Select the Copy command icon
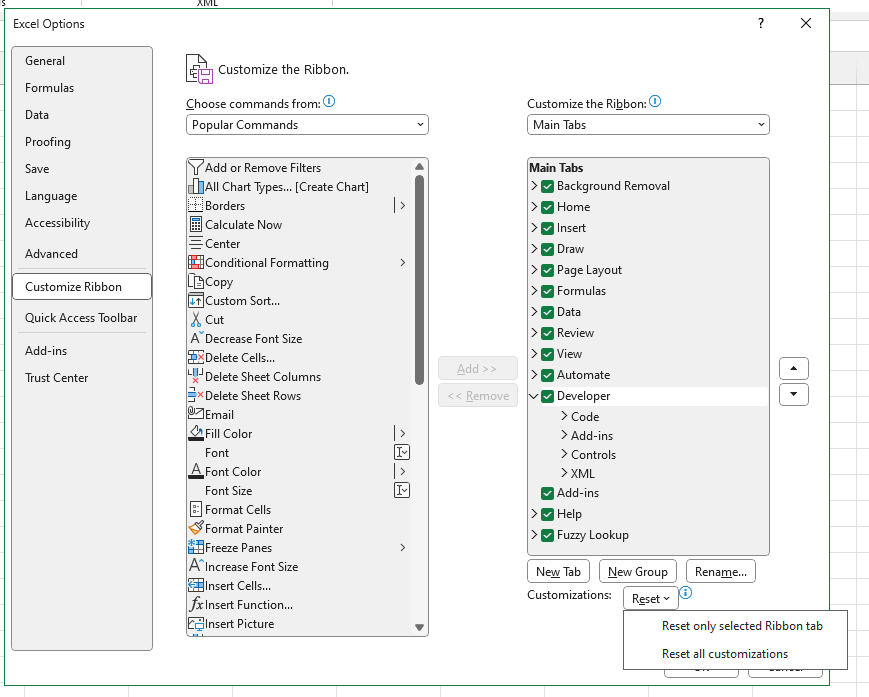This screenshot has width=869, height=697. (x=196, y=281)
